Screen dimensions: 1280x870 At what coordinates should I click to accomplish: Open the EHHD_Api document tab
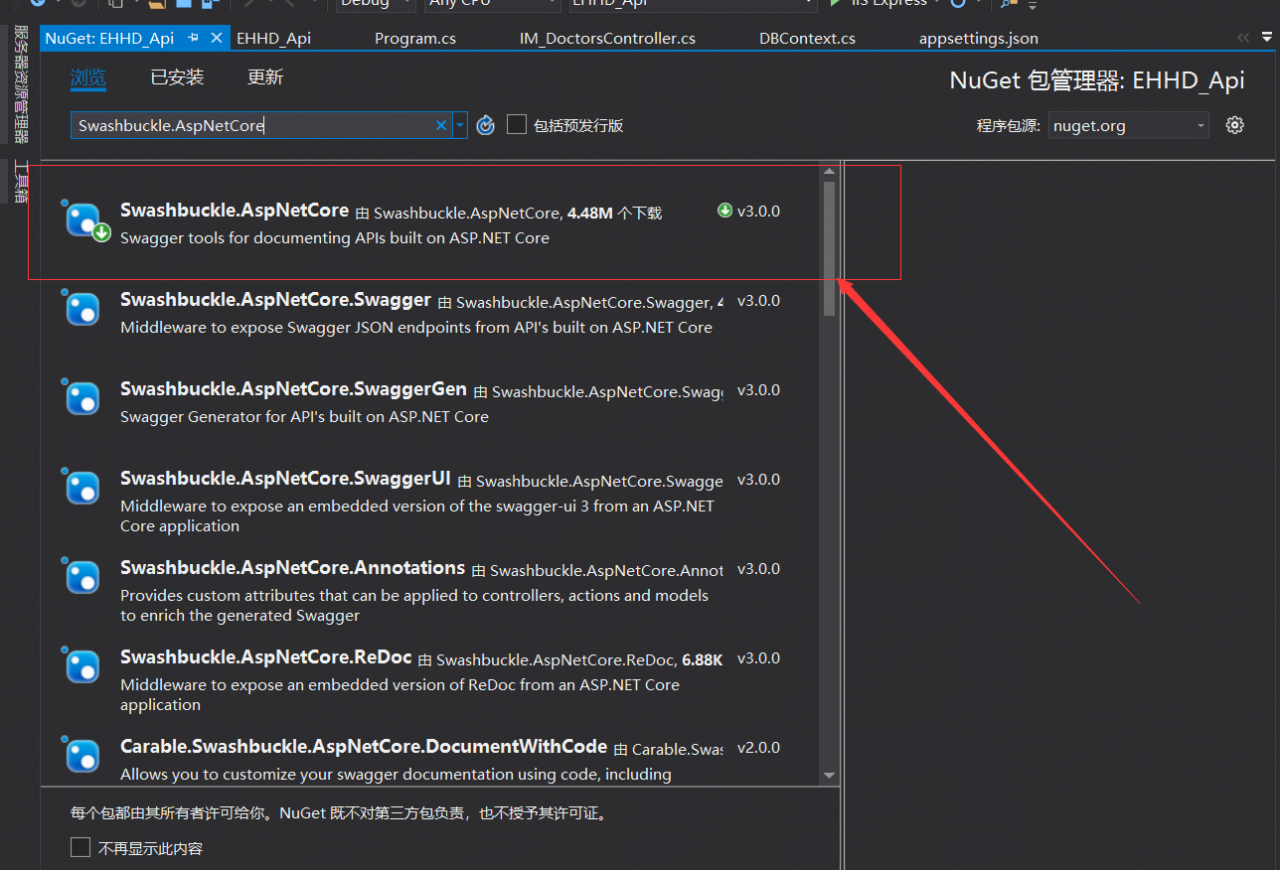(273, 38)
